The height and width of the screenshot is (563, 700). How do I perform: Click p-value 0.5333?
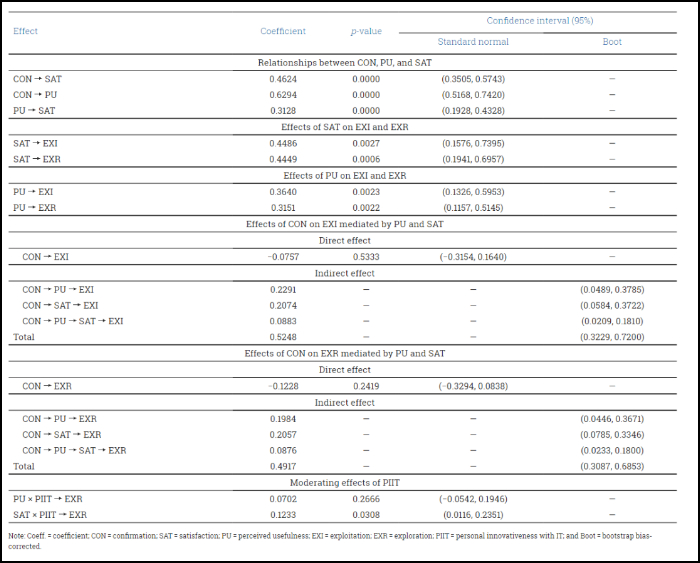pos(366,257)
